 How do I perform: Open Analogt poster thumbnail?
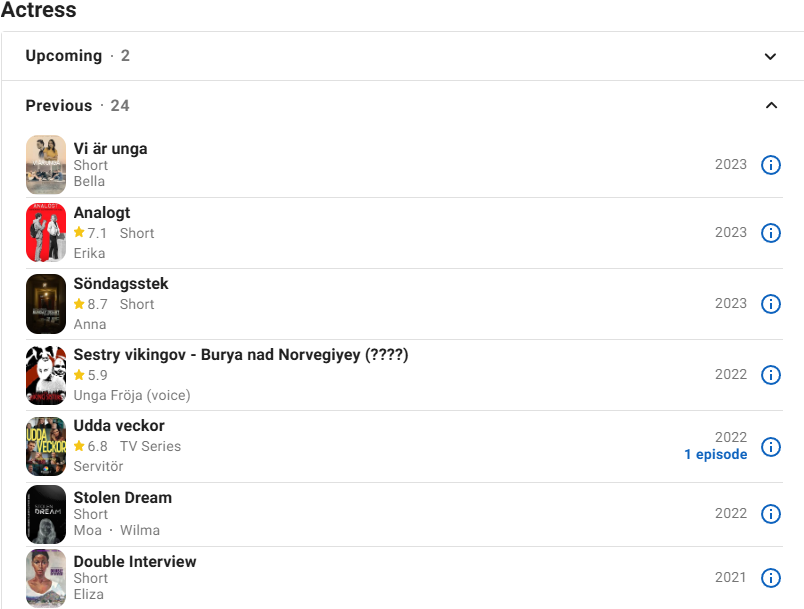pos(46,233)
